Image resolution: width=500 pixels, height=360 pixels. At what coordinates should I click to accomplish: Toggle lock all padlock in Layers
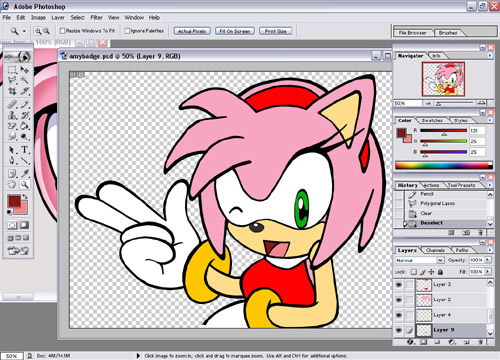pyautogui.click(x=440, y=272)
